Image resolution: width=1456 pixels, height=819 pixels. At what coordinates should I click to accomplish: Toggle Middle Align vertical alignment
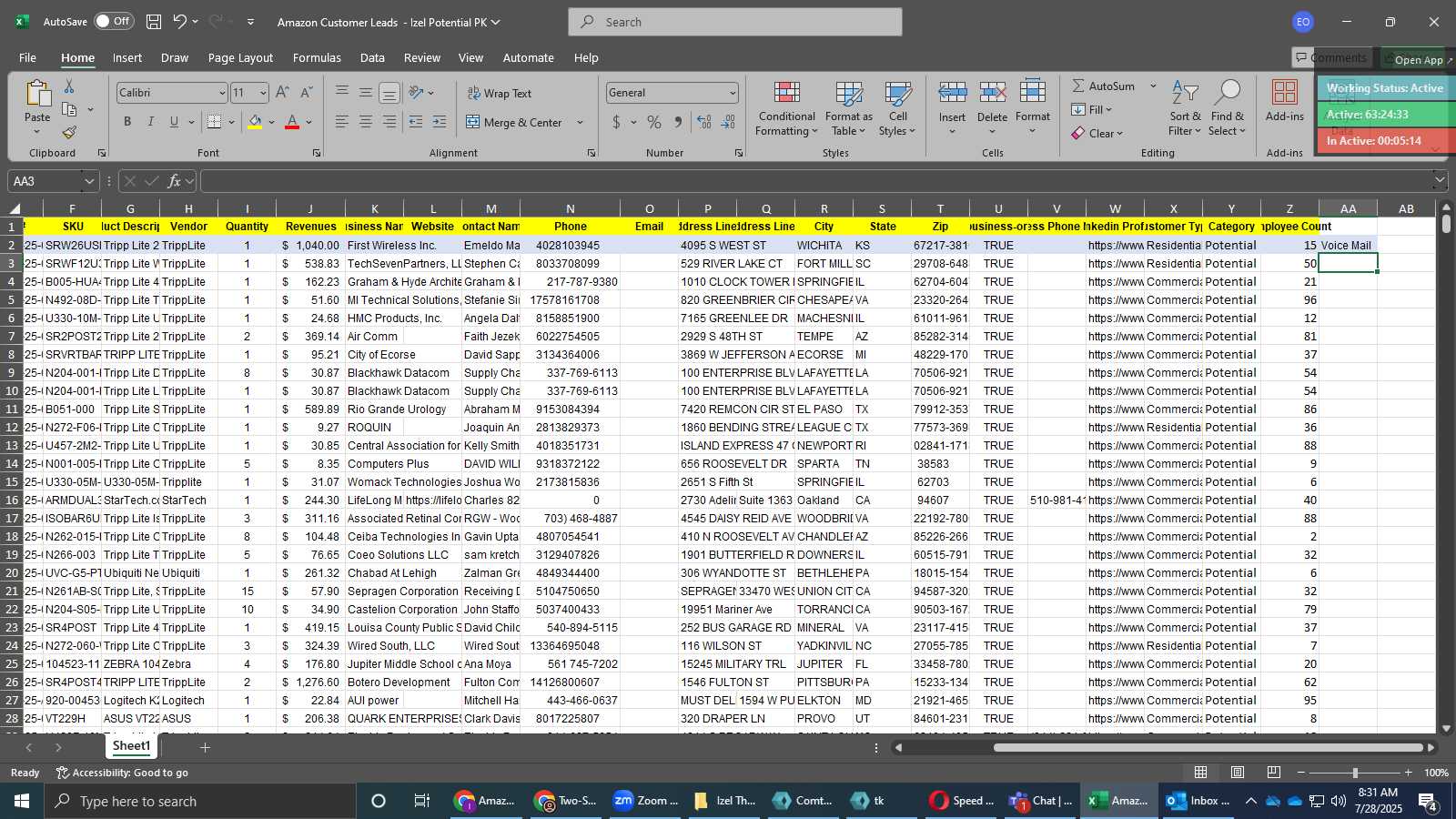point(366,93)
